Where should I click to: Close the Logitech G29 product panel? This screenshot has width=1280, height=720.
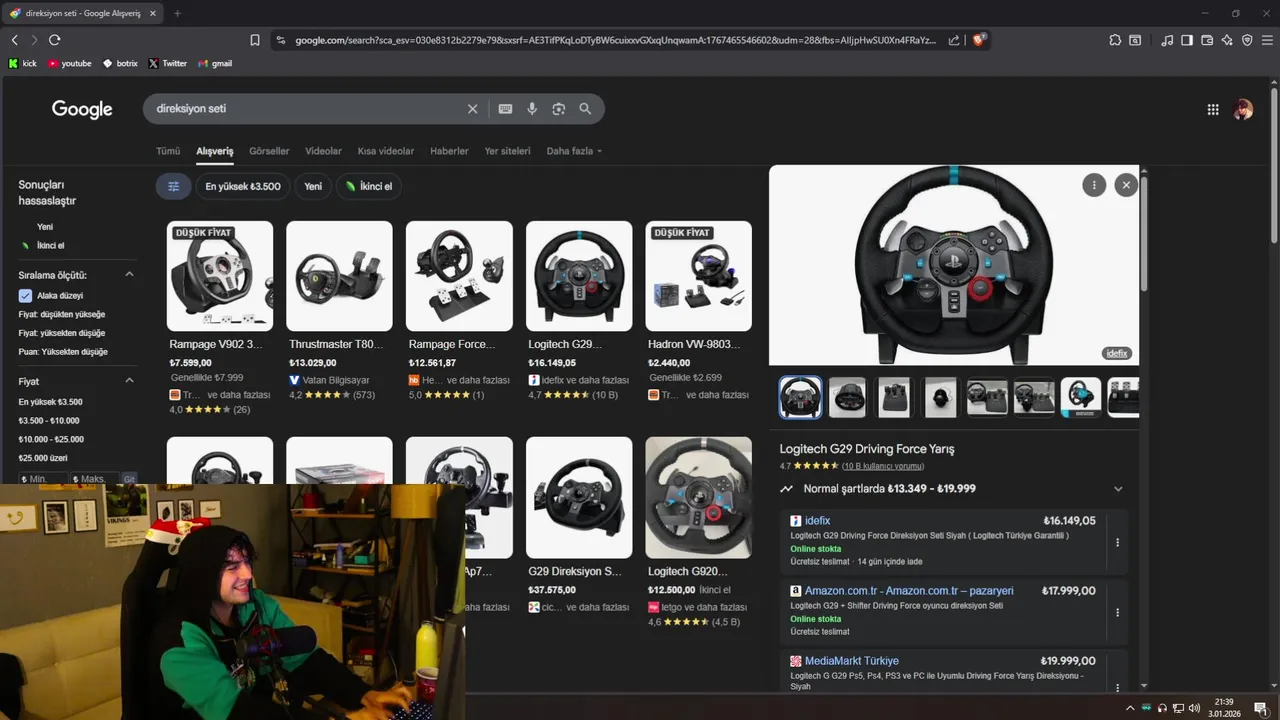click(x=1126, y=185)
